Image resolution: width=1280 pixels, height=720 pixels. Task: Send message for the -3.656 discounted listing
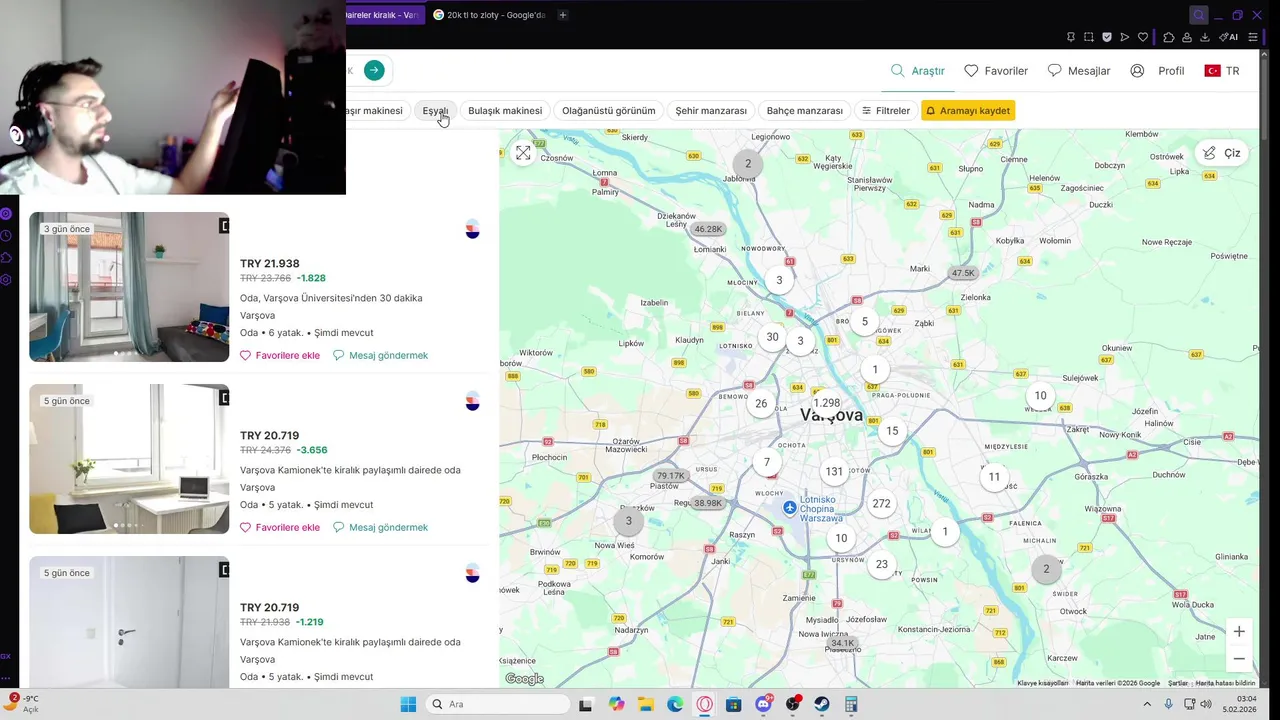(380, 527)
